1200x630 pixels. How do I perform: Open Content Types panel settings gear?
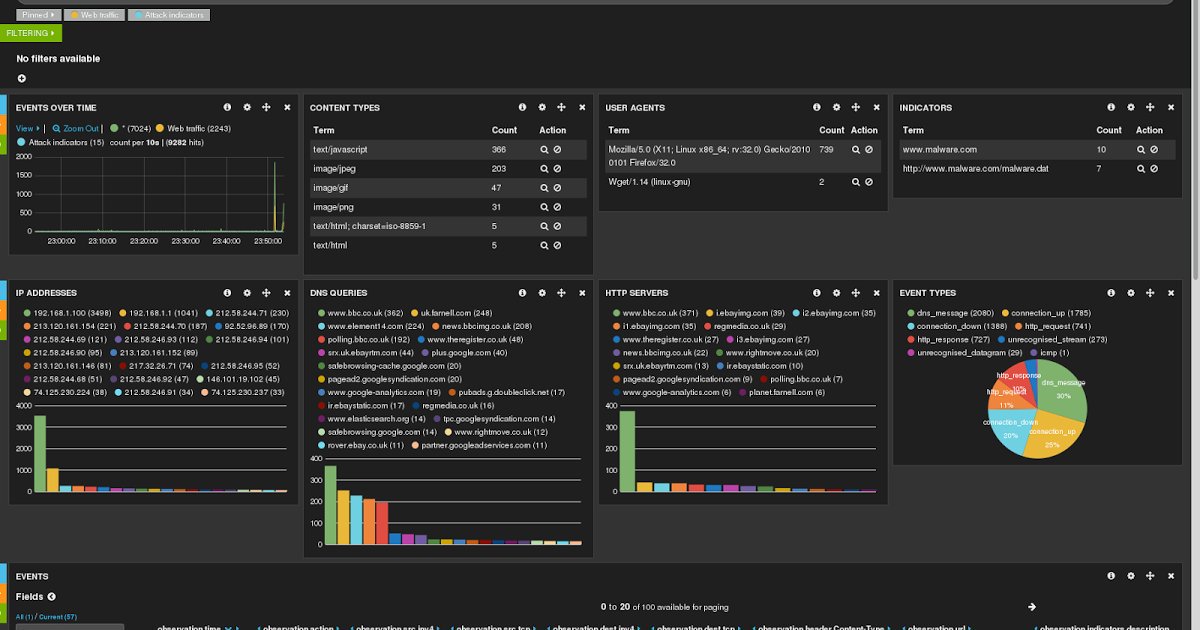click(542, 107)
